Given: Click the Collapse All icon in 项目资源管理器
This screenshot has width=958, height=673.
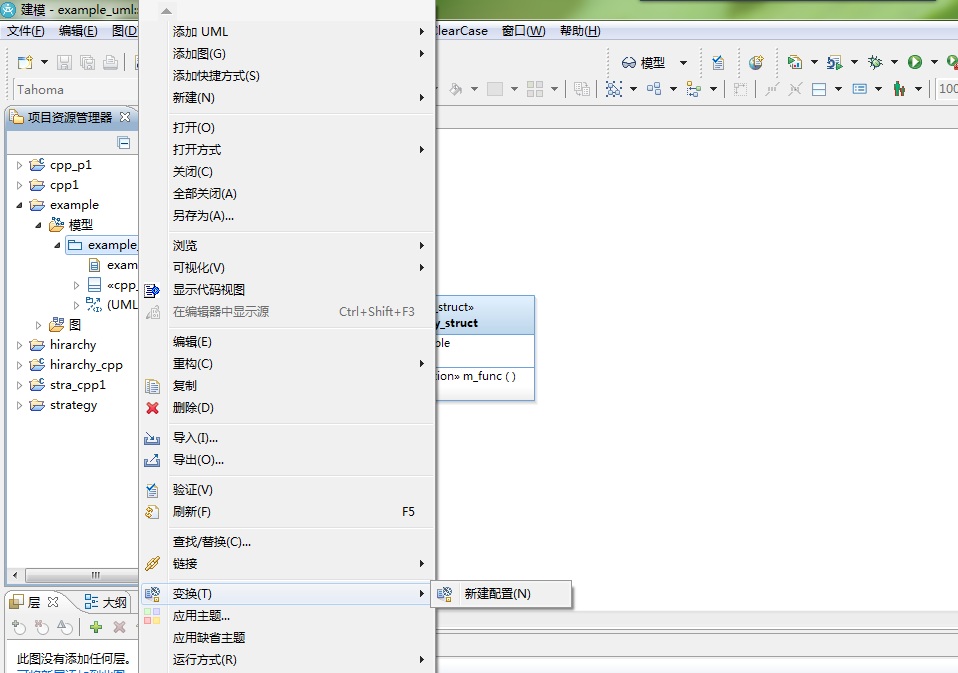Looking at the screenshot, I should click(x=122, y=142).
